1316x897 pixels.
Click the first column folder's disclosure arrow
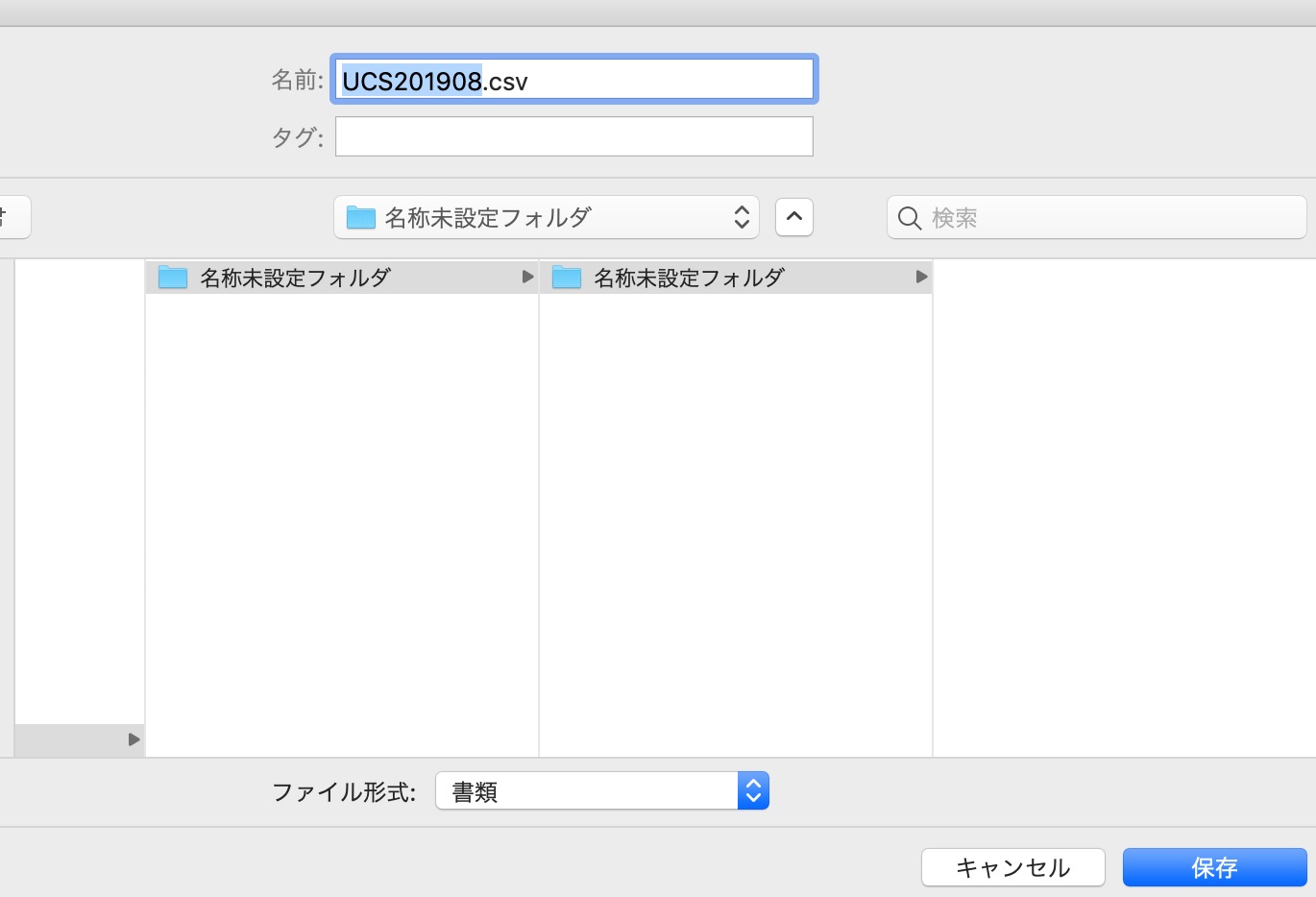[527, 277]
